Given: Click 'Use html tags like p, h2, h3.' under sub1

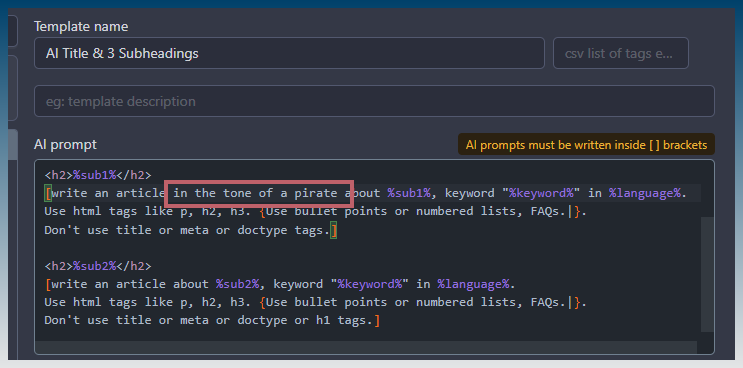Looking at the screenshot, I should pyautogui.click(x=148, y=211).
